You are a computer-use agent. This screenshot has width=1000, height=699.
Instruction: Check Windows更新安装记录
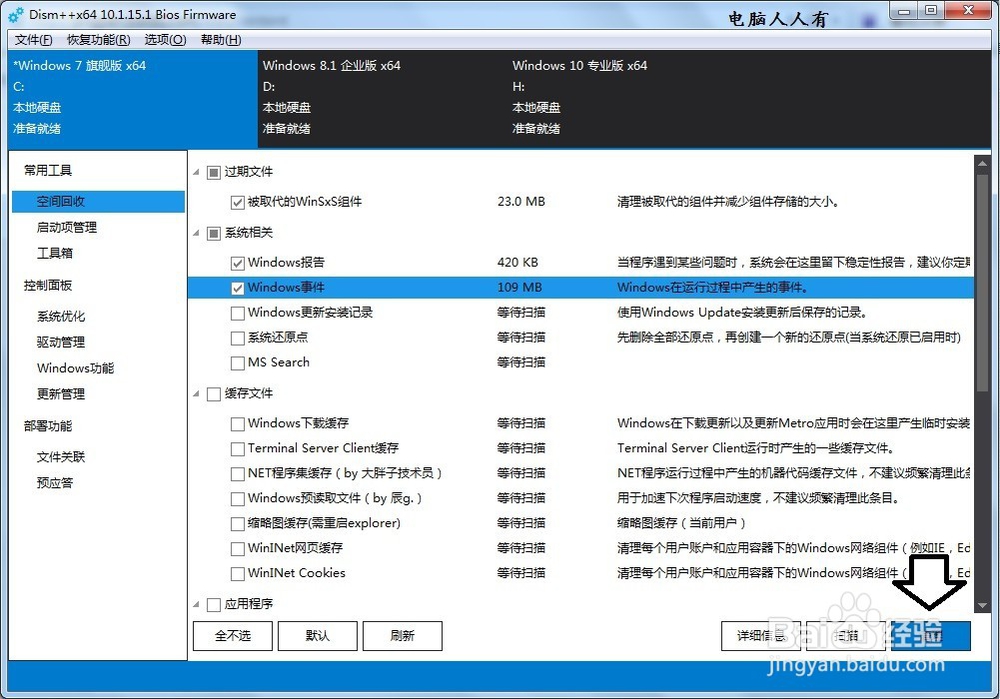pos(237,313)
